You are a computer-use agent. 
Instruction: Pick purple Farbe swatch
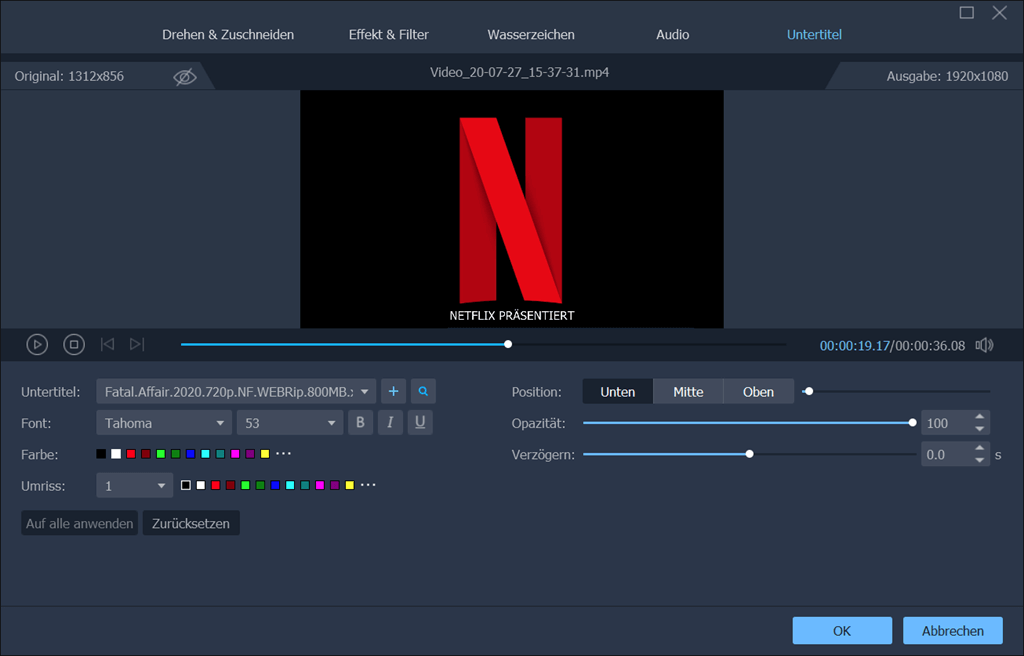[x=250, y=454]
